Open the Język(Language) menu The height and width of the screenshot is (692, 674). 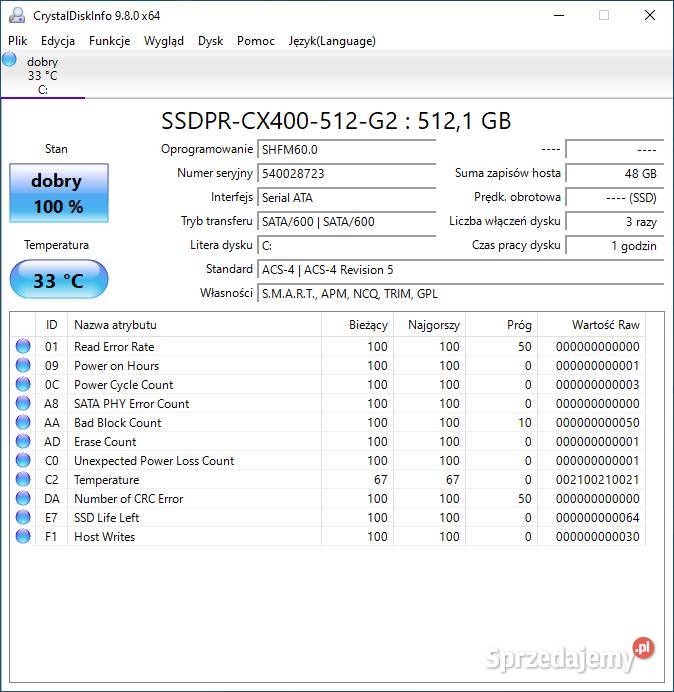[x=332, y=41]
